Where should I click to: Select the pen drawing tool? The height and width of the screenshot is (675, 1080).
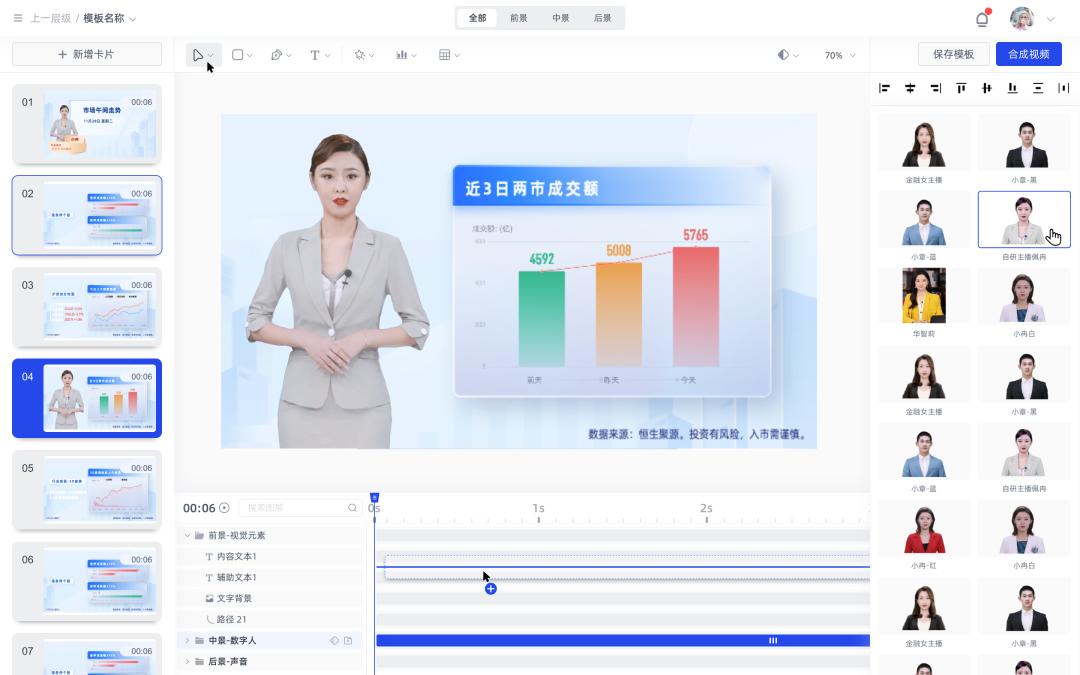coord(276,55)
